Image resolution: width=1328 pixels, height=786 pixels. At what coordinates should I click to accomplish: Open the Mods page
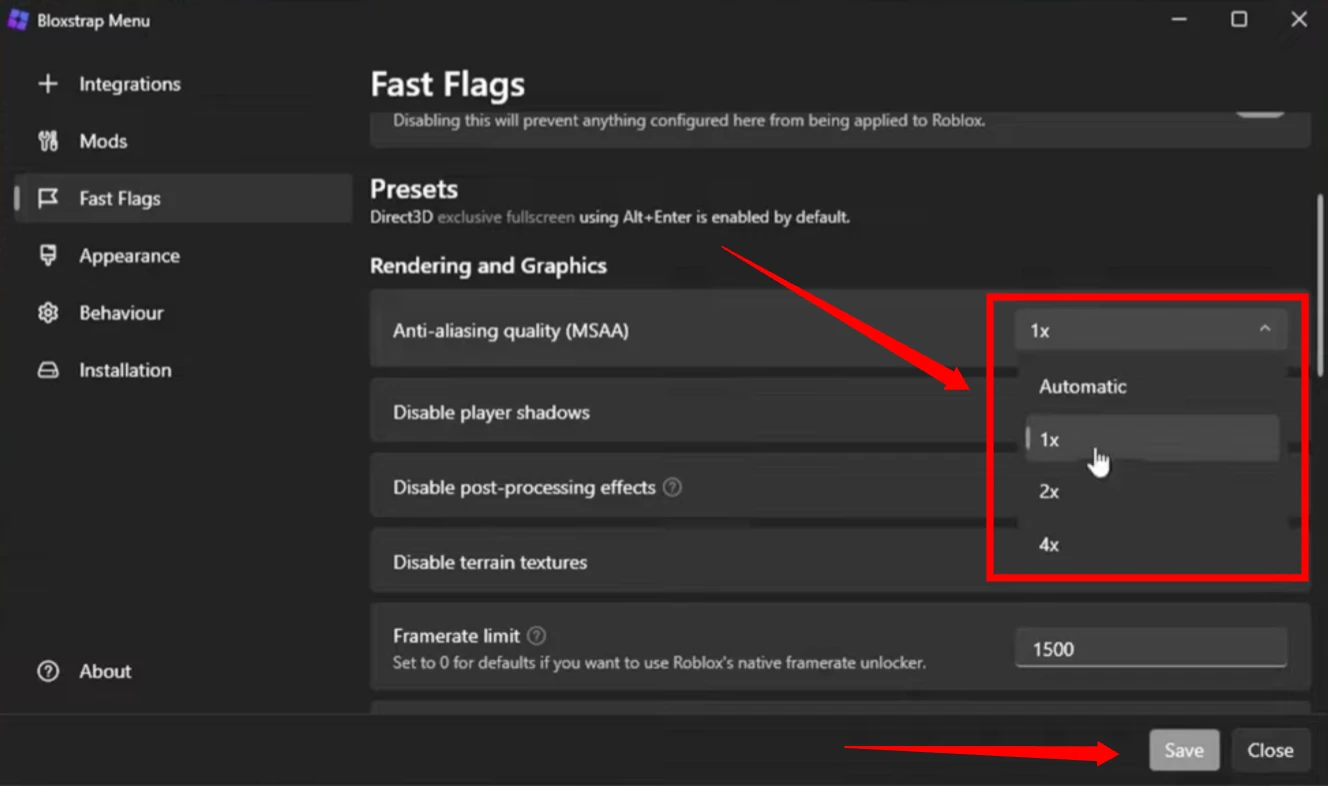click(182, 141)
